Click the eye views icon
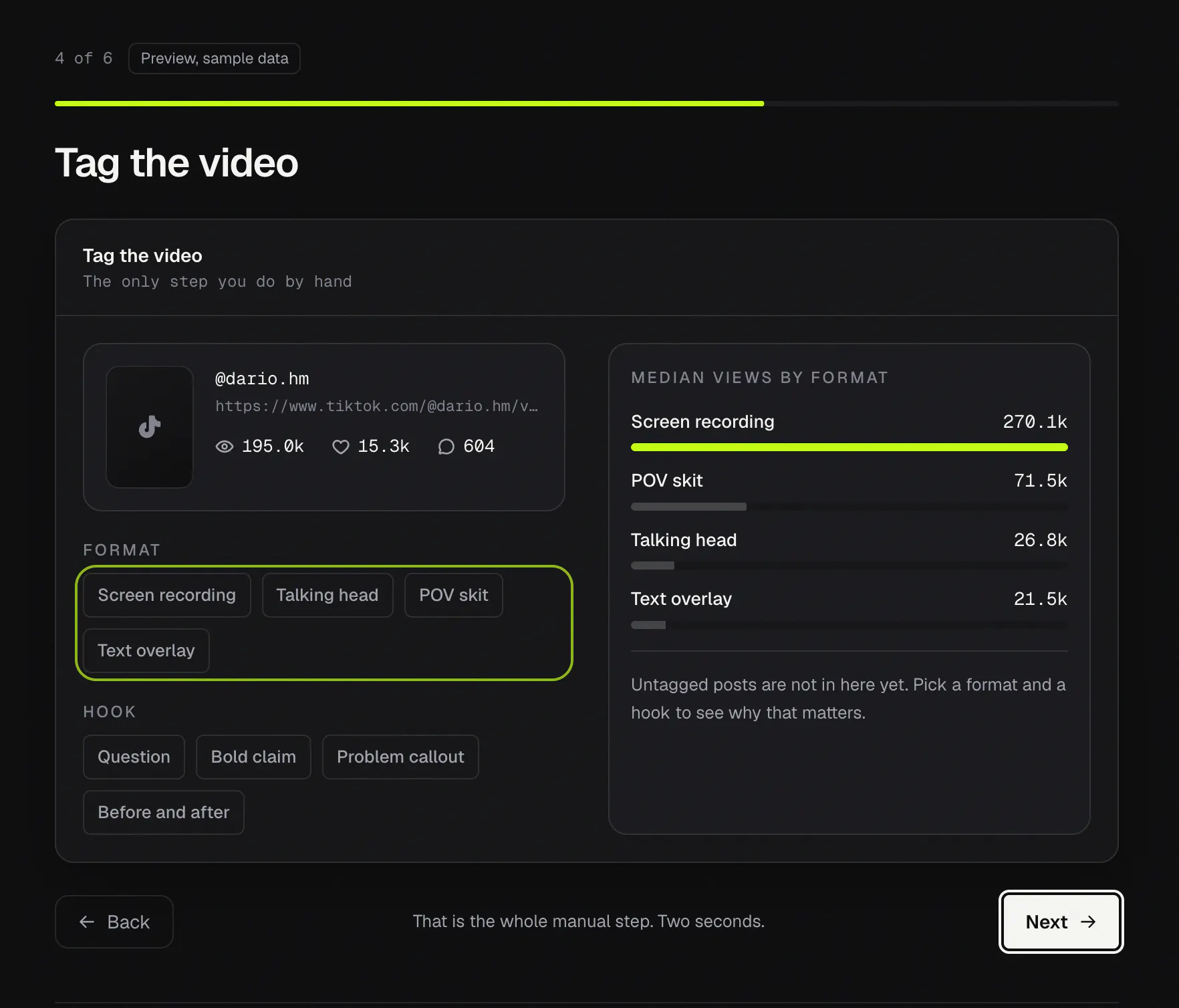The height and width of the screenshot is (1008, 1179). pyautogui.click(x=225, y=447)
